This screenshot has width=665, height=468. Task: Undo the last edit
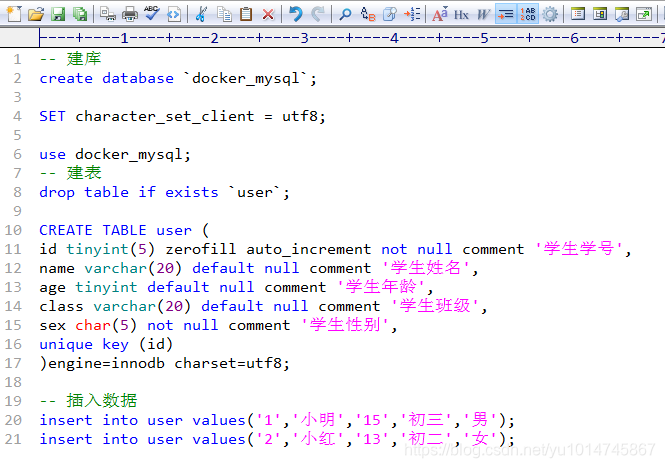pos(296,14)
